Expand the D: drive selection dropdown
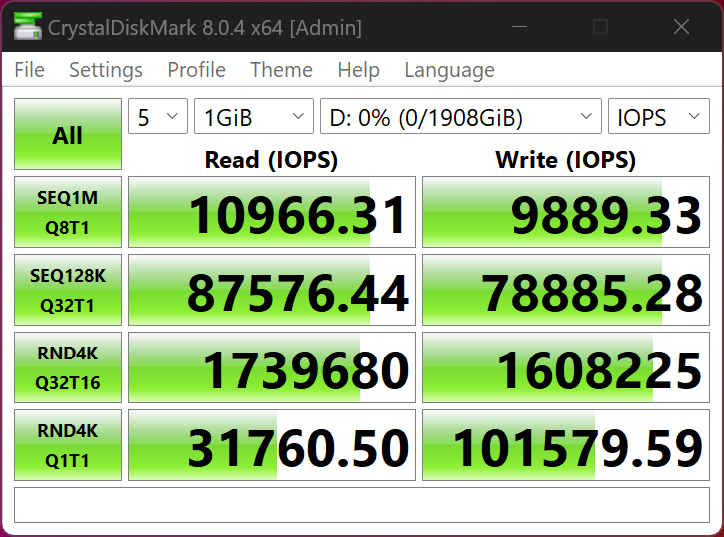This screenshot has width=724, height=537. click(x=461, y=116)
